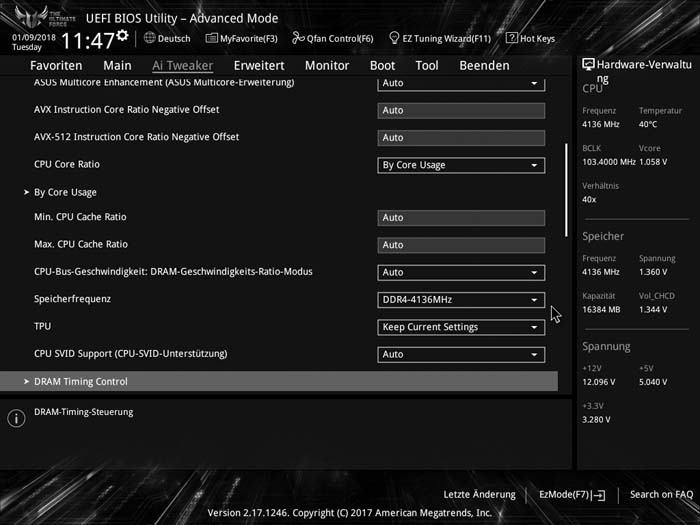The image size is (700, 525).
Task: Click the Speicher Spannung 1.360 V value
Action: (653, 272)
